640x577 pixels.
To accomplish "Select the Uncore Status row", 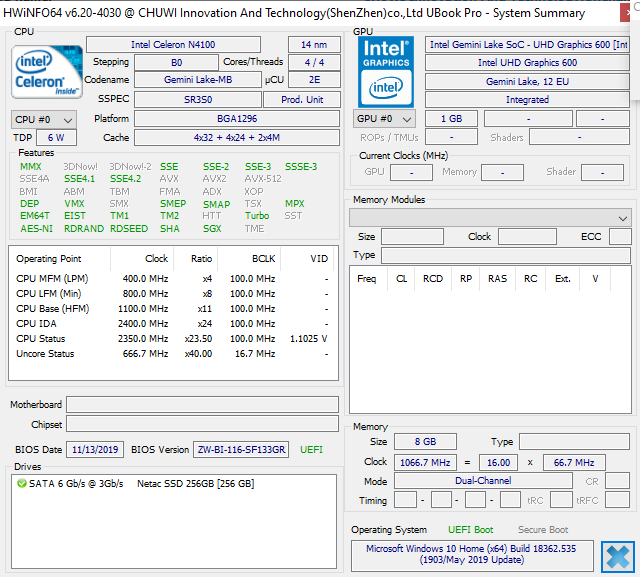I will (x=173, y=354).
